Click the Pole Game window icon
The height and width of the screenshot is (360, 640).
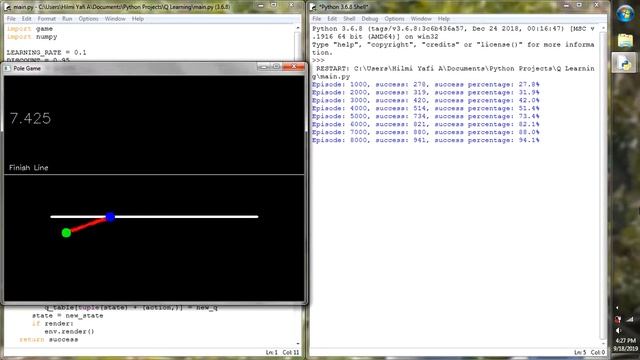7,69
